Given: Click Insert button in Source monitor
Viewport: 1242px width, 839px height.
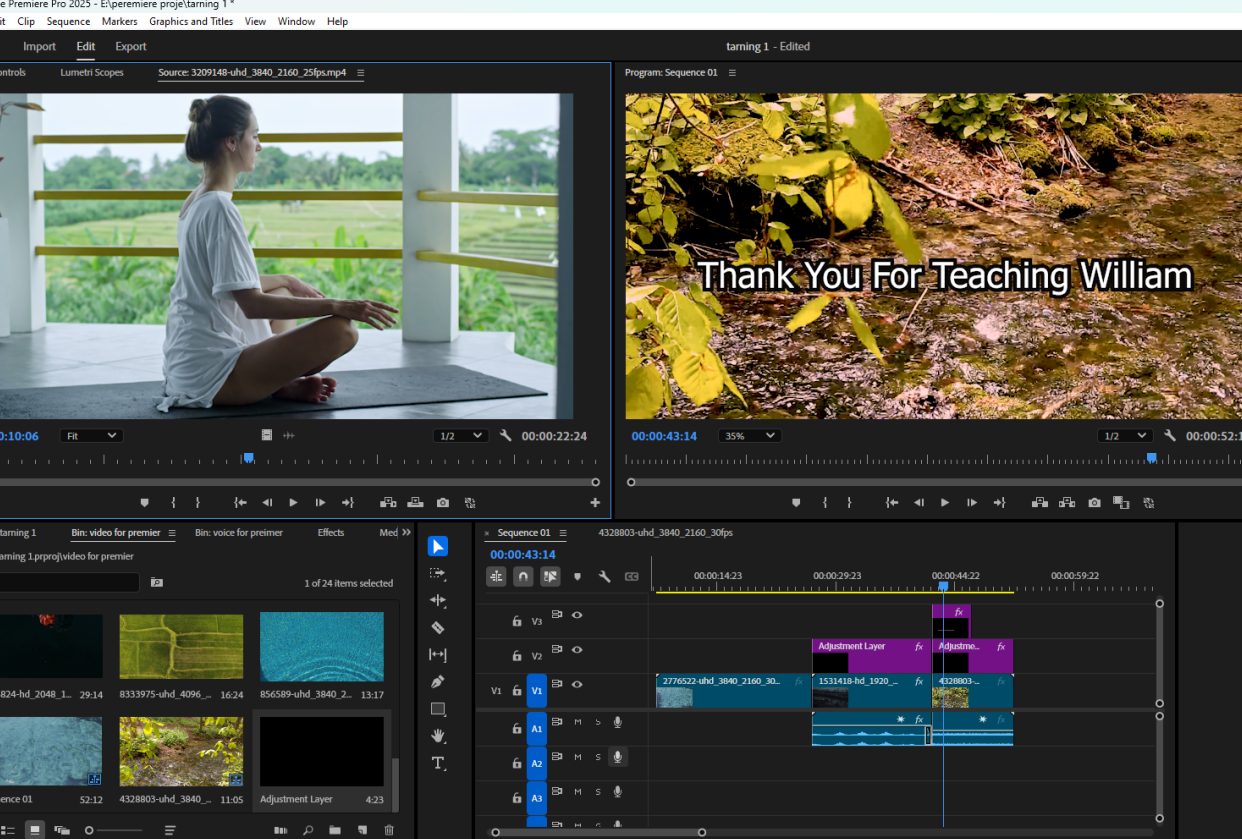Looking at the screenshot, I should coord(388,502).
